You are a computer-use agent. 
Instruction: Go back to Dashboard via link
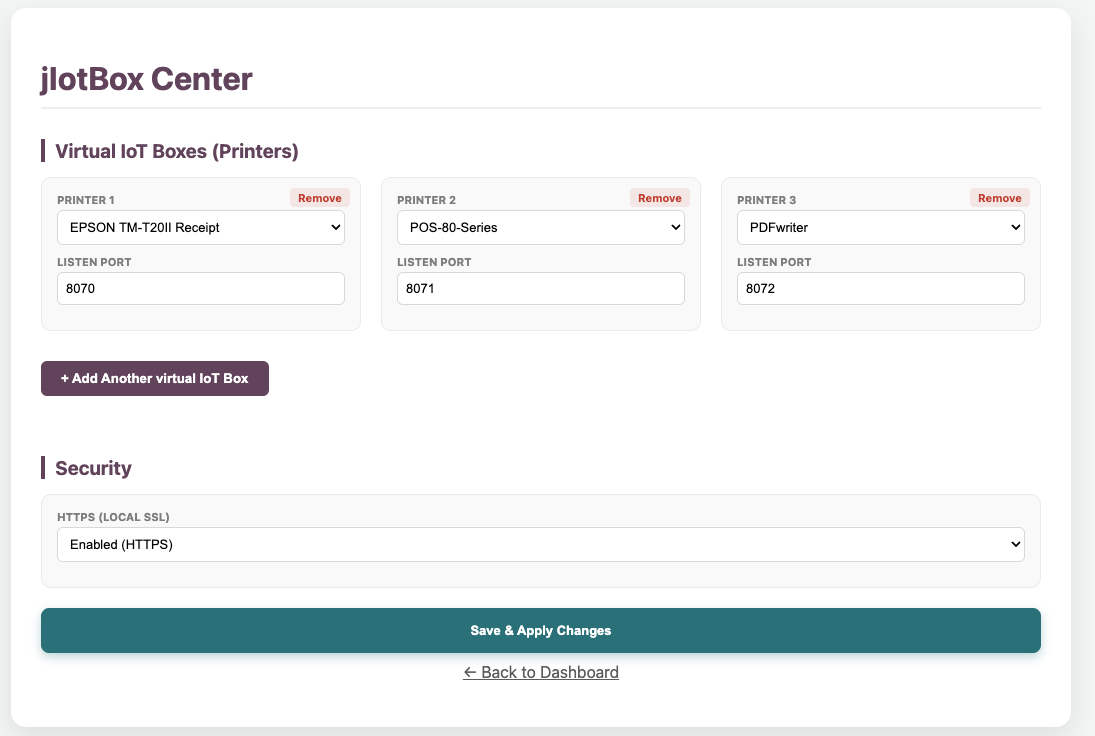[x=541, y=672]
